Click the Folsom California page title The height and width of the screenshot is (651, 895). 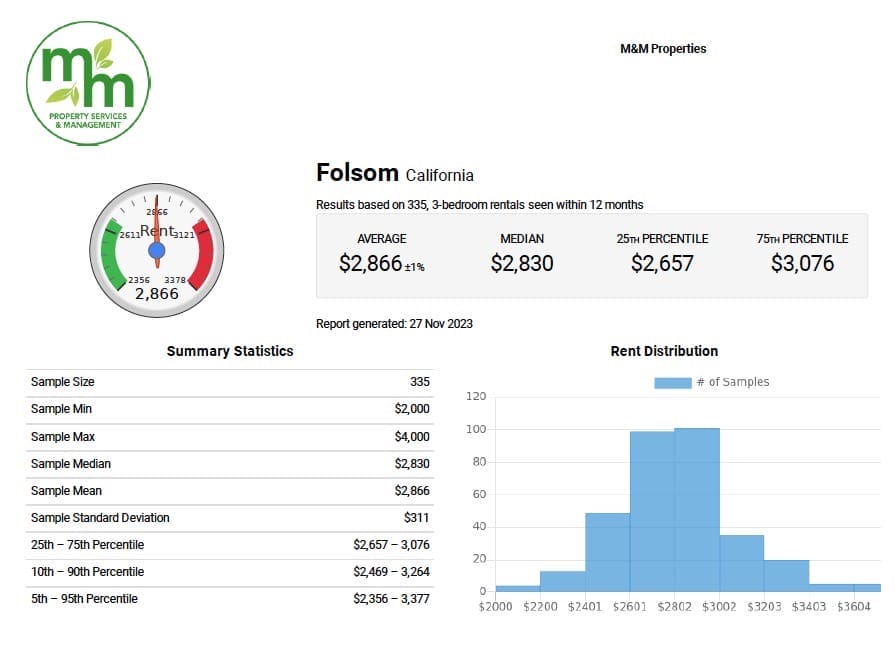pos(393,172)
